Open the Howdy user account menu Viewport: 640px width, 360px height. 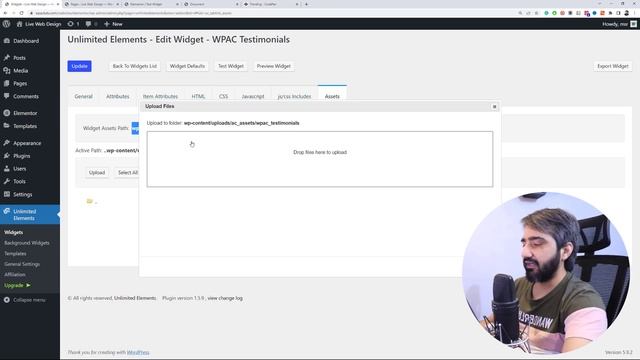(619, 24)
